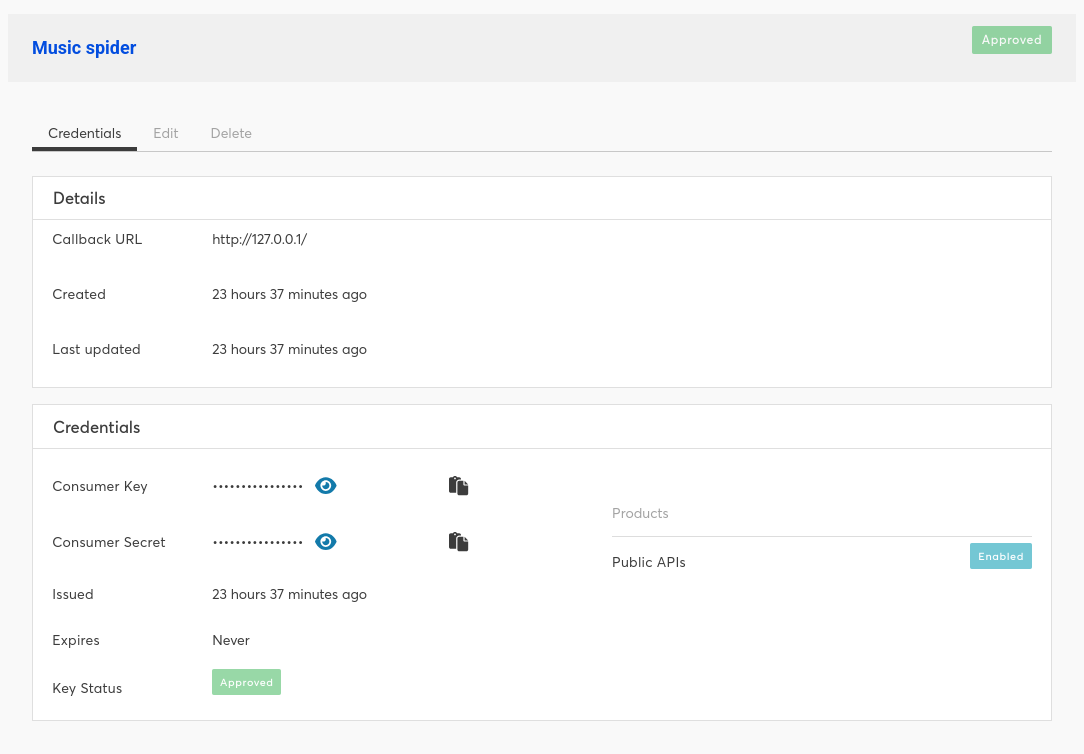Reveal the Consumer Secret with eye icon
Image resolution: width=1084 pixels, height=754 pixels.
[x=326, y=542]
